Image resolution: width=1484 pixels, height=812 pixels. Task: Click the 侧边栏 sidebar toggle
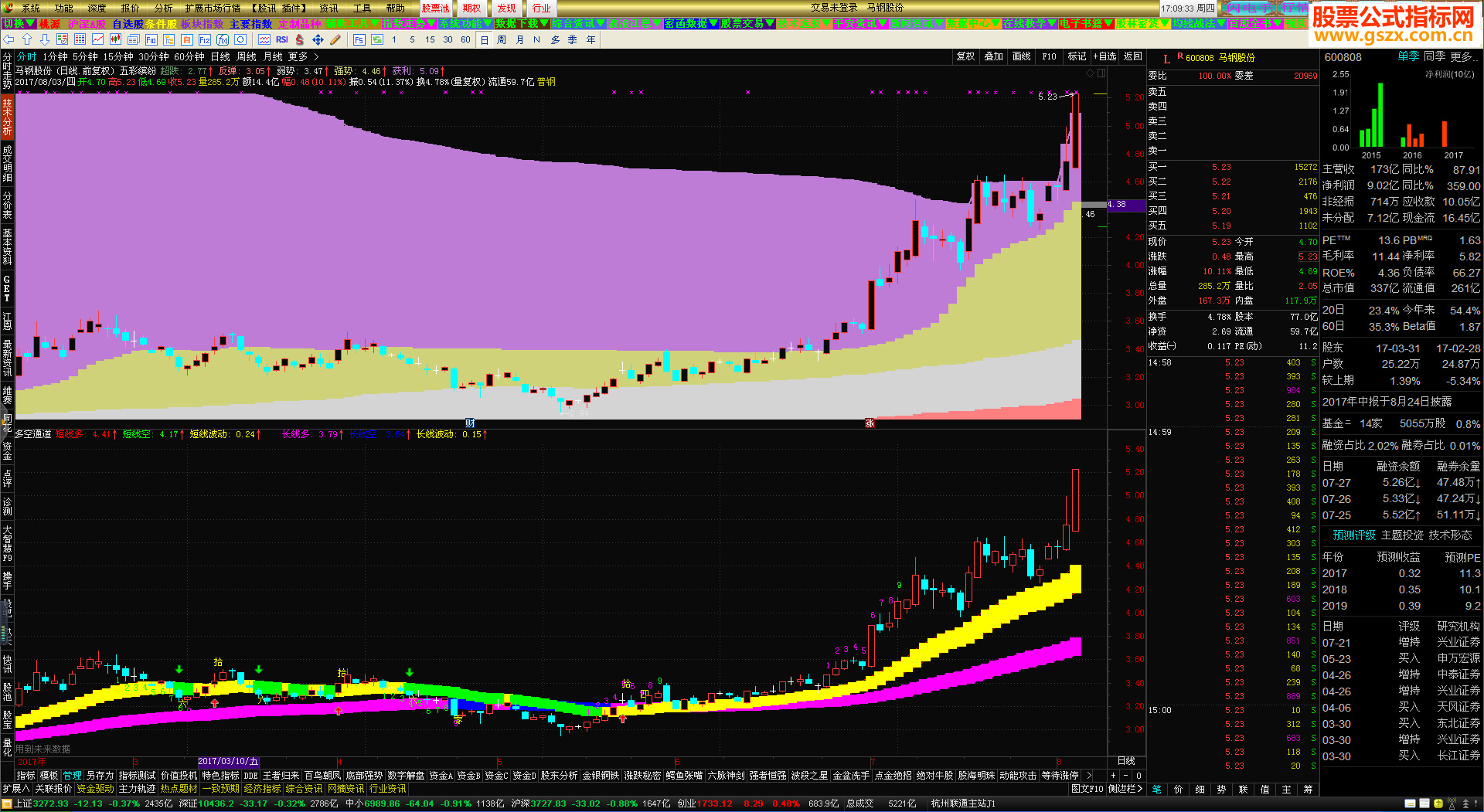(1125, 789)
